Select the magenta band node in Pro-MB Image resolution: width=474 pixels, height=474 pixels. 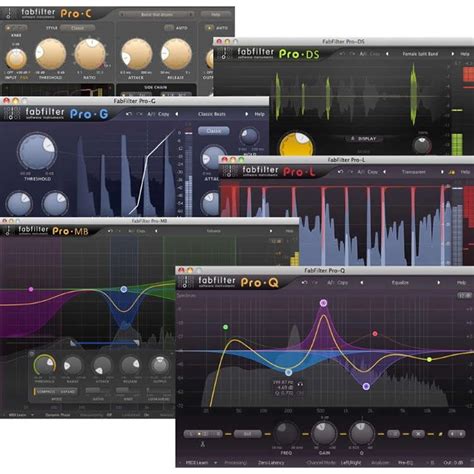point(31,289)
